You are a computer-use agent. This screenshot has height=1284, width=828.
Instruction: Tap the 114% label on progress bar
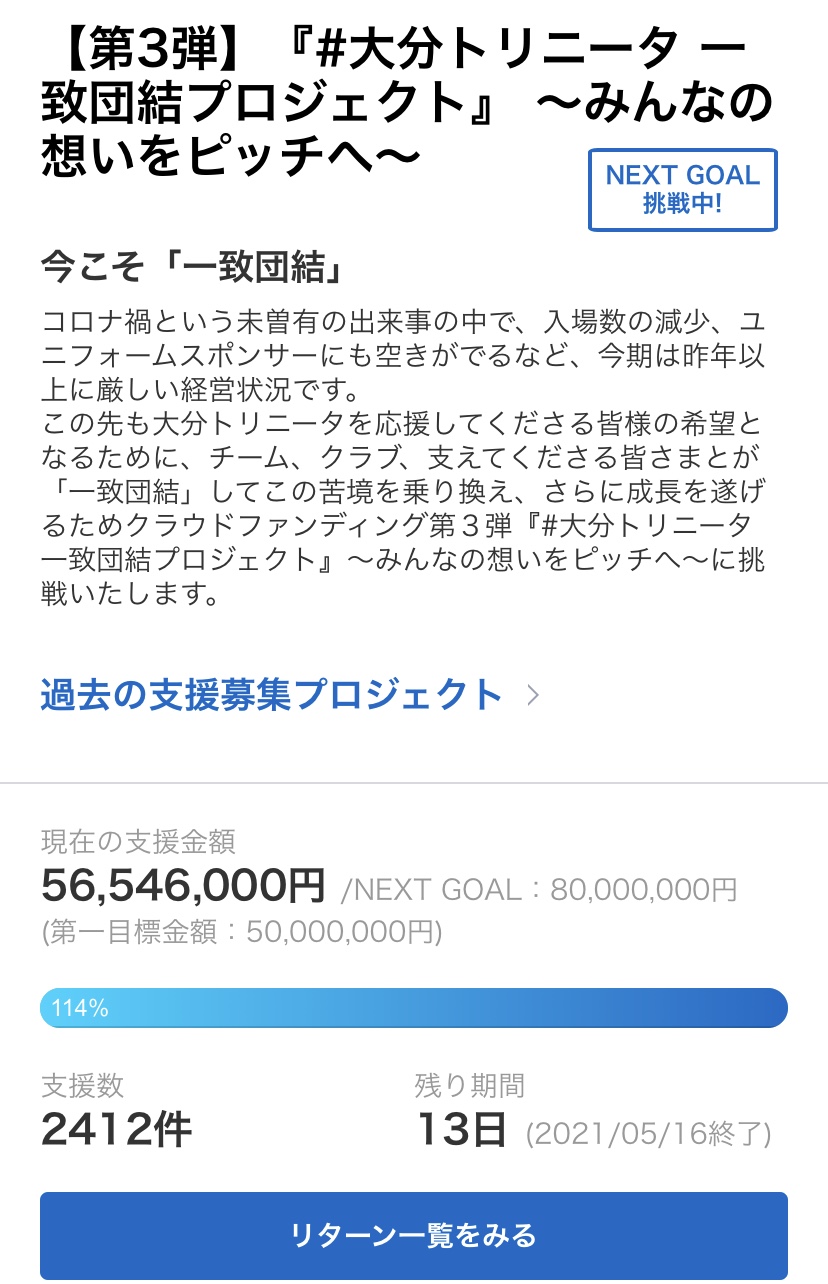[80, 1008]
